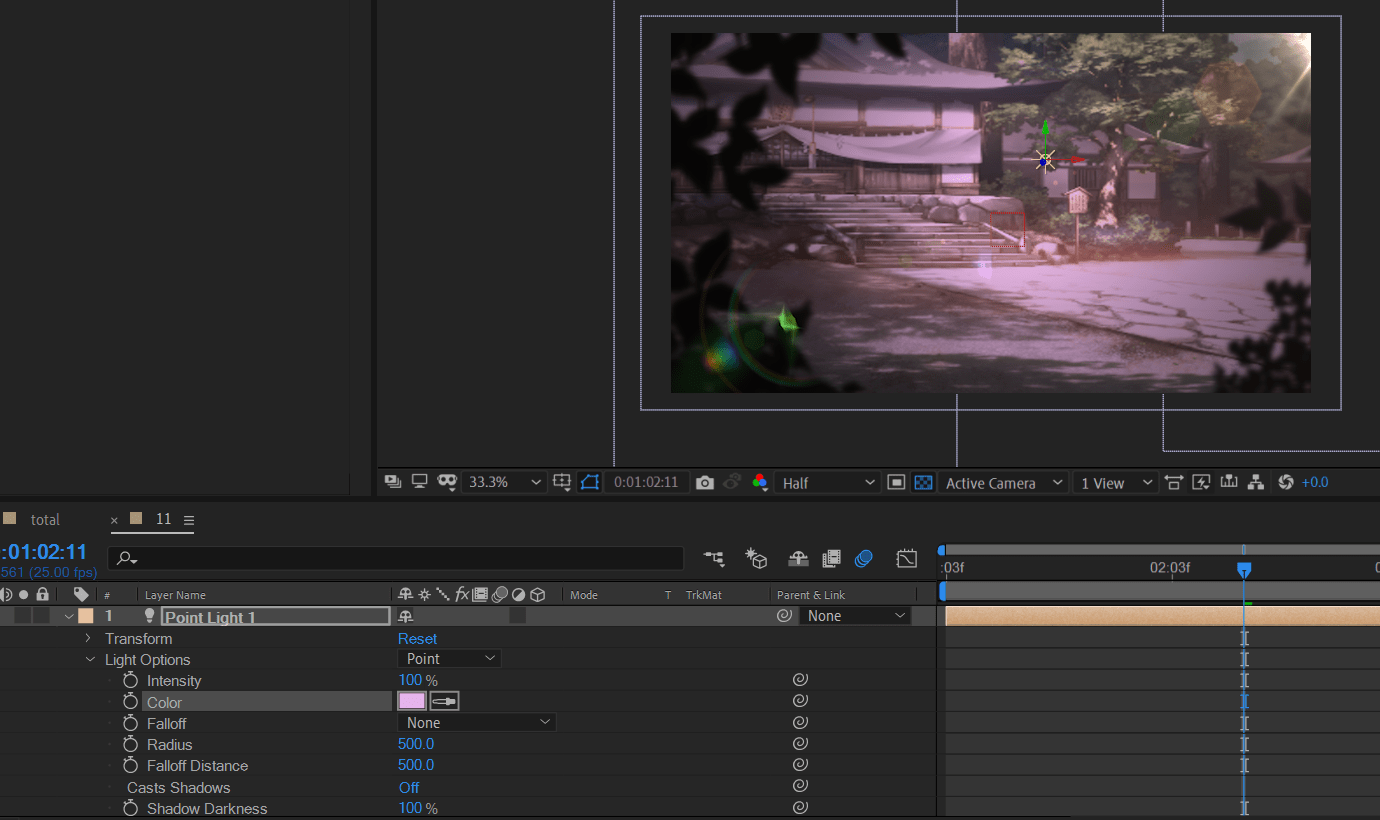Take a snapshot with camera icon
The height and width of the screenshot is (820, 1380).
tap(705, 482)
